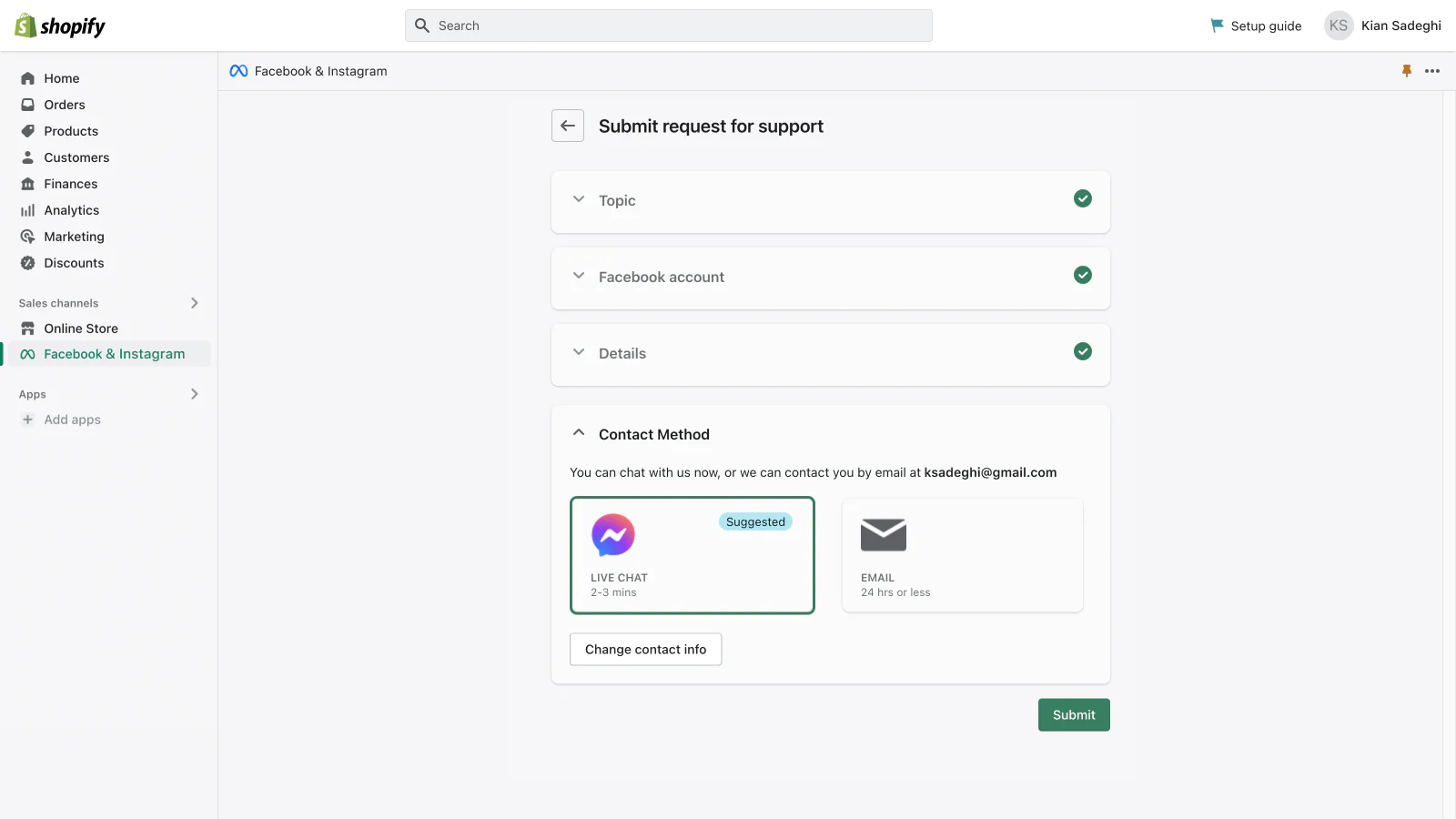Click the Details section title
Viewport: 1456px width, 819px height.
pos(622,353)
